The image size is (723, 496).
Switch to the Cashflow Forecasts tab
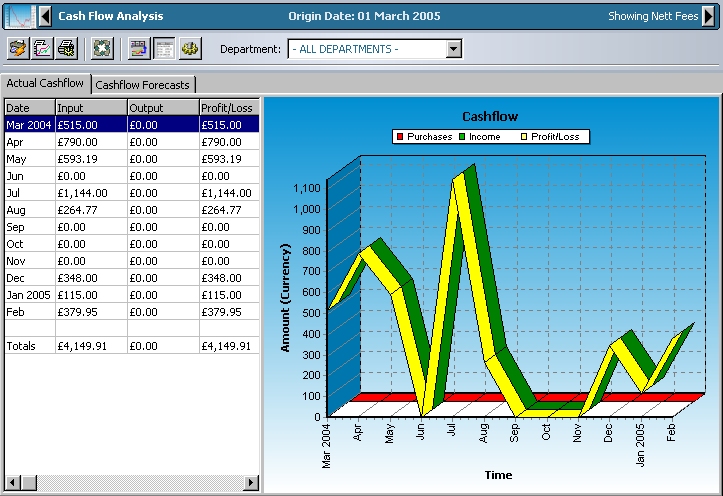(x=142, y=85)
